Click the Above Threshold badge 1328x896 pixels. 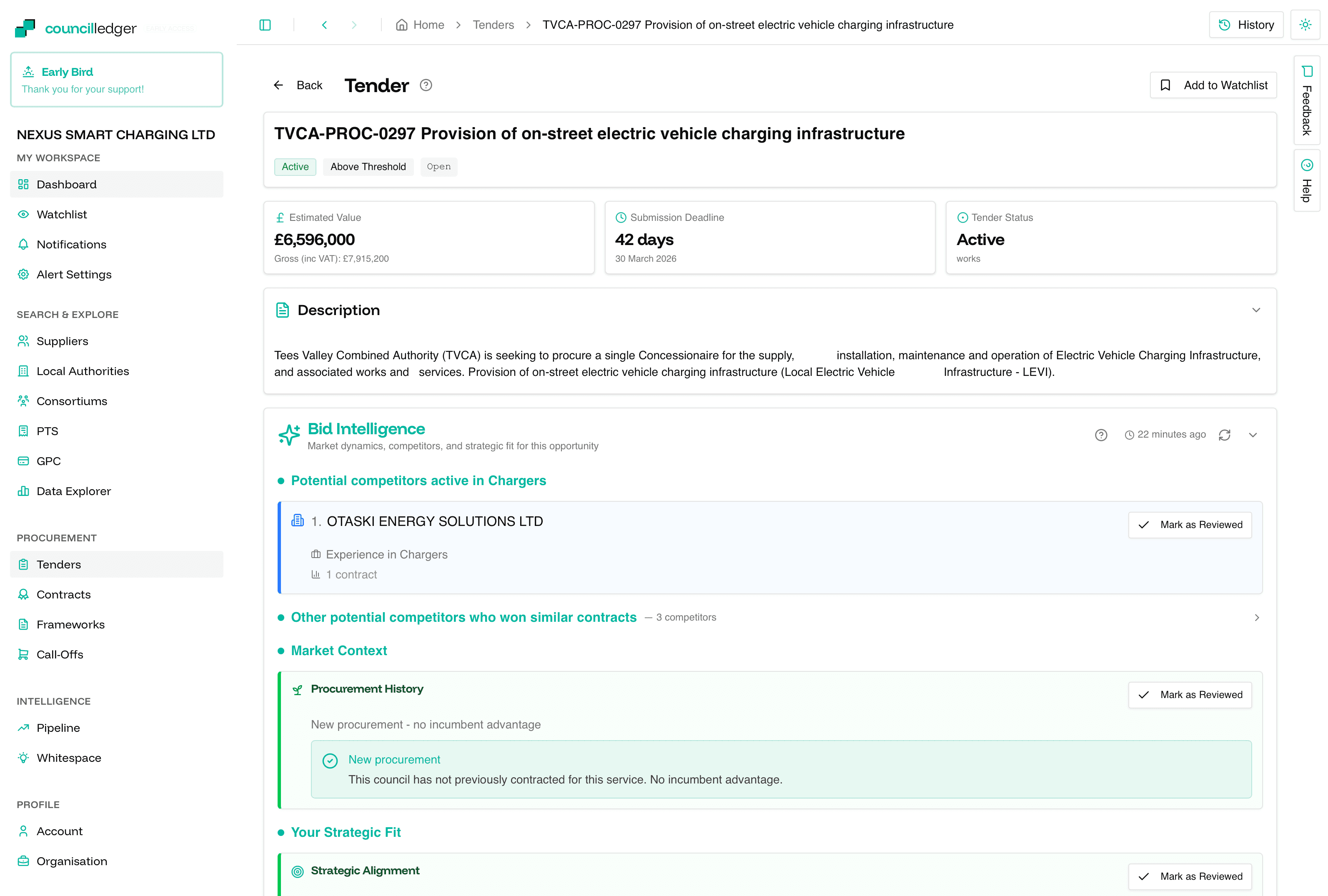pyautogui.click(x=368, y=167)
